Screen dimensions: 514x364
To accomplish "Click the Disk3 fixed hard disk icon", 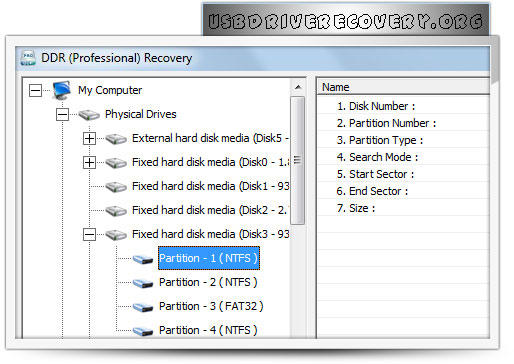I will [116, 235].
